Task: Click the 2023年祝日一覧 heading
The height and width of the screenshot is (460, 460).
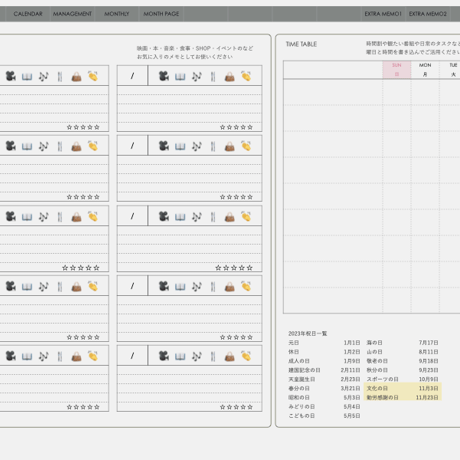Action: (x=308, y=333)
